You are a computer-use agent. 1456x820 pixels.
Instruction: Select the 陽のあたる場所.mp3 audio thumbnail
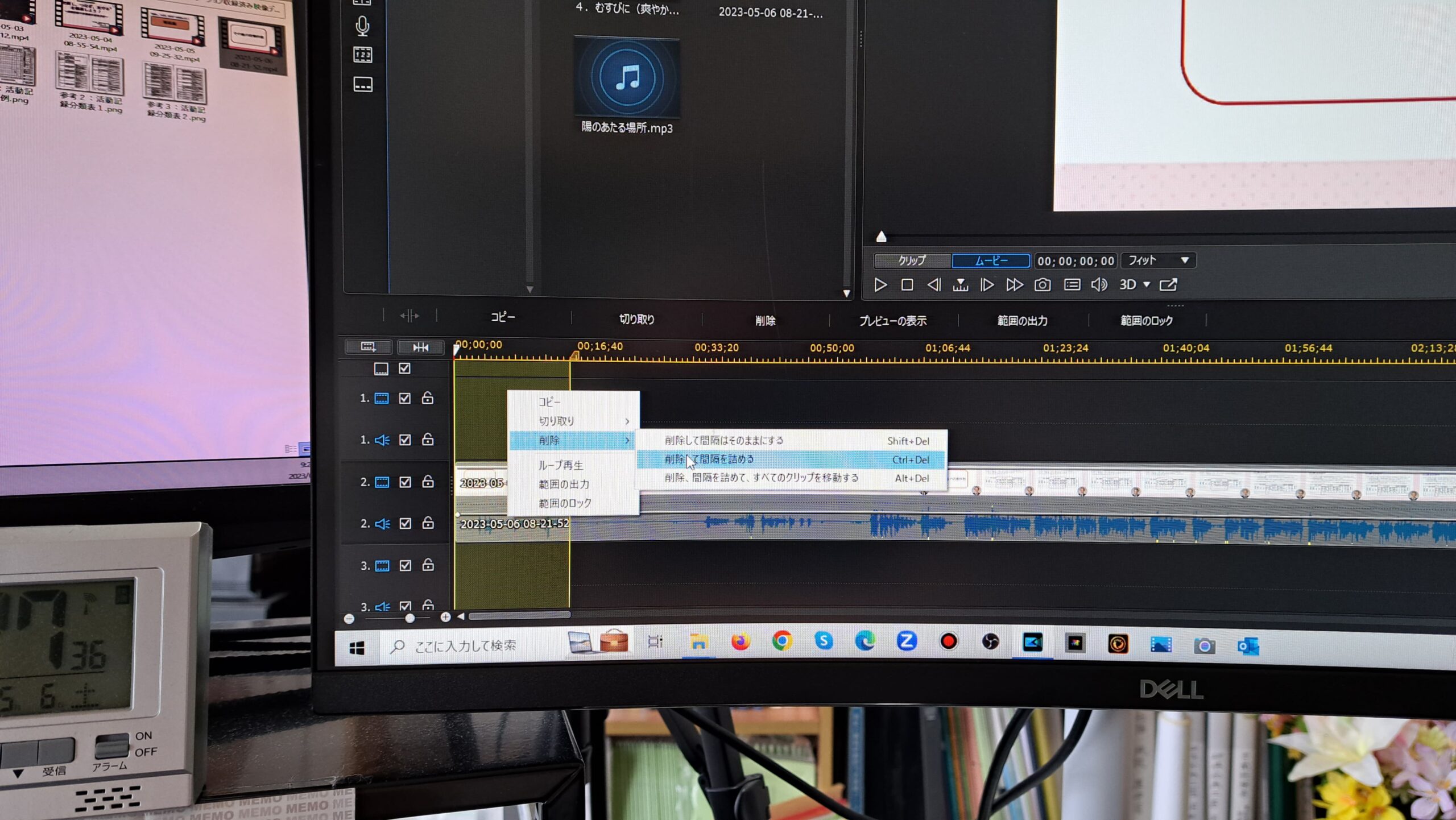627,76
